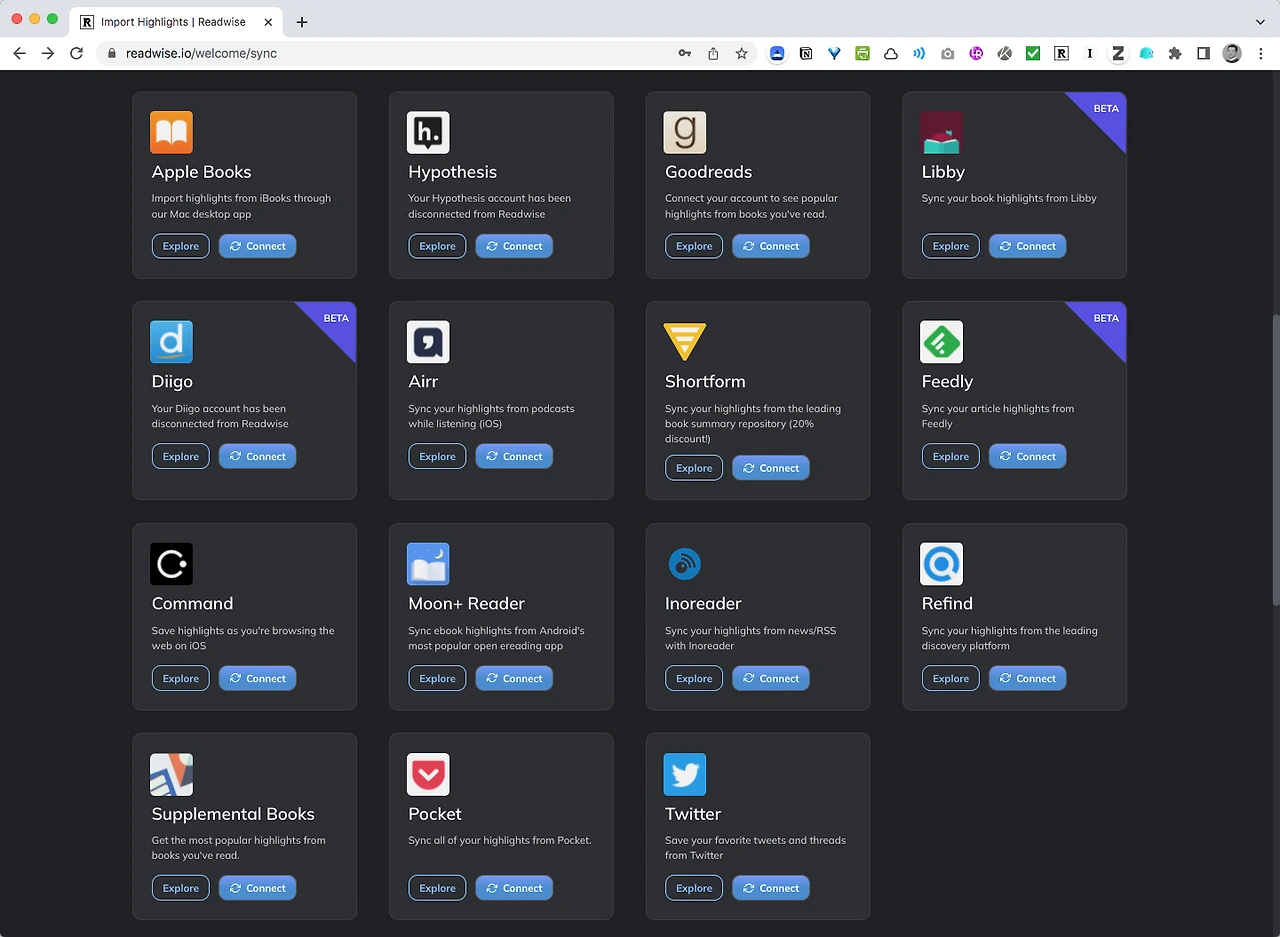Click the Airr quote icon

pos(428,342)
